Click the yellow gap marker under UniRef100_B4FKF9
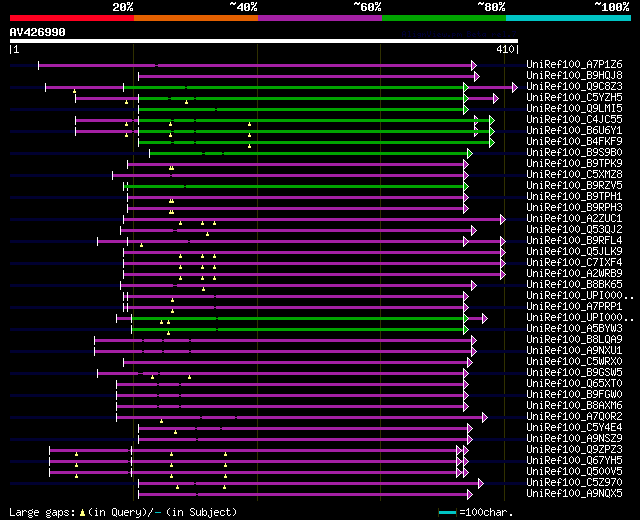The height and width of the screenshot is (520, 640). click(249, 146)
